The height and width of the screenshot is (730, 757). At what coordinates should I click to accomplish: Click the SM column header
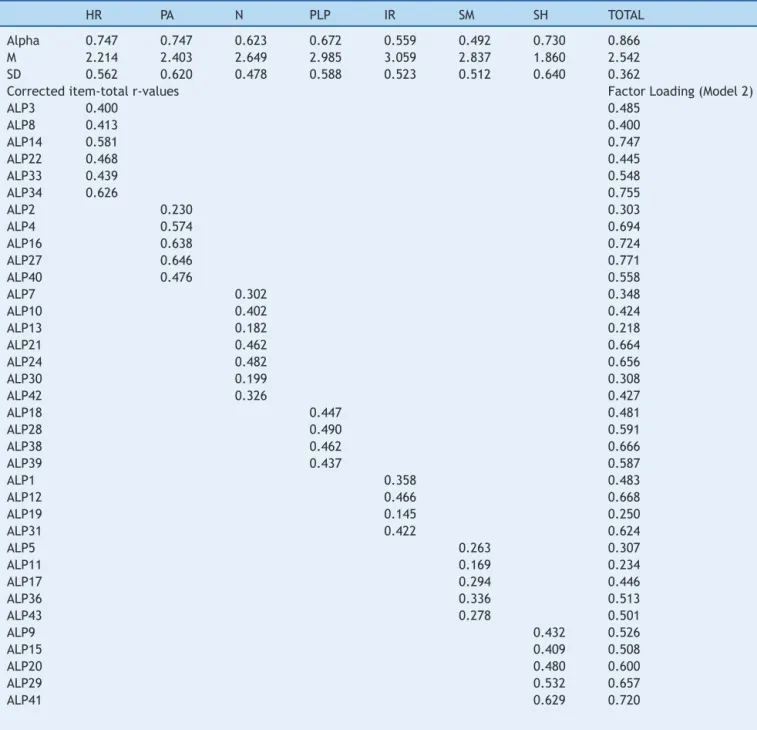coord(466,15)
